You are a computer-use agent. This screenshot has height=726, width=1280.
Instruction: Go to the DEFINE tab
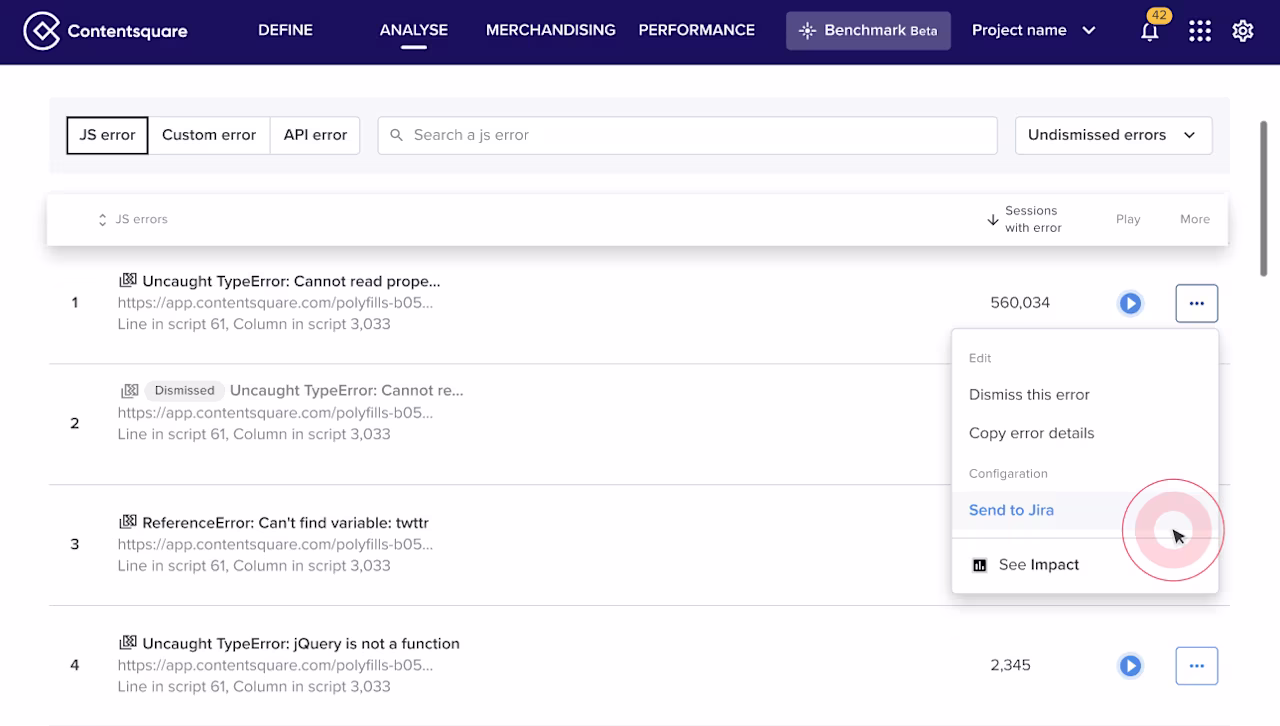click(285, 30)
